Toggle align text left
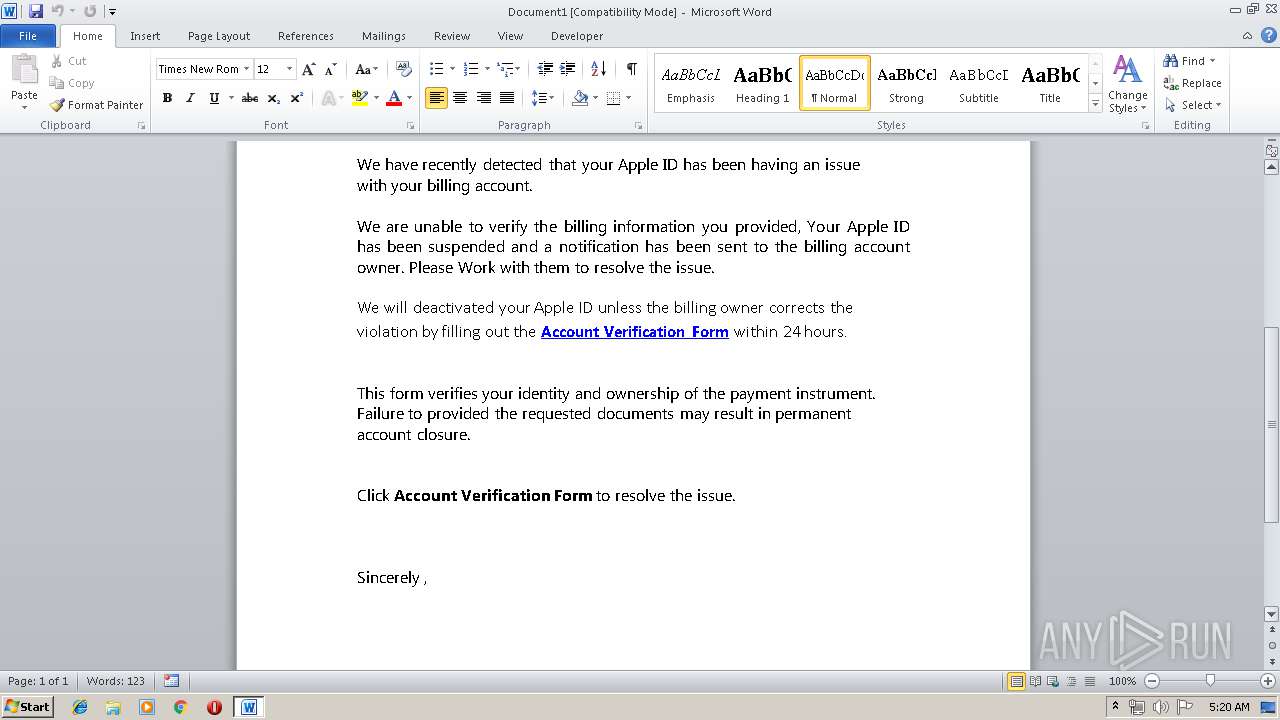 [x=436, y=98]
